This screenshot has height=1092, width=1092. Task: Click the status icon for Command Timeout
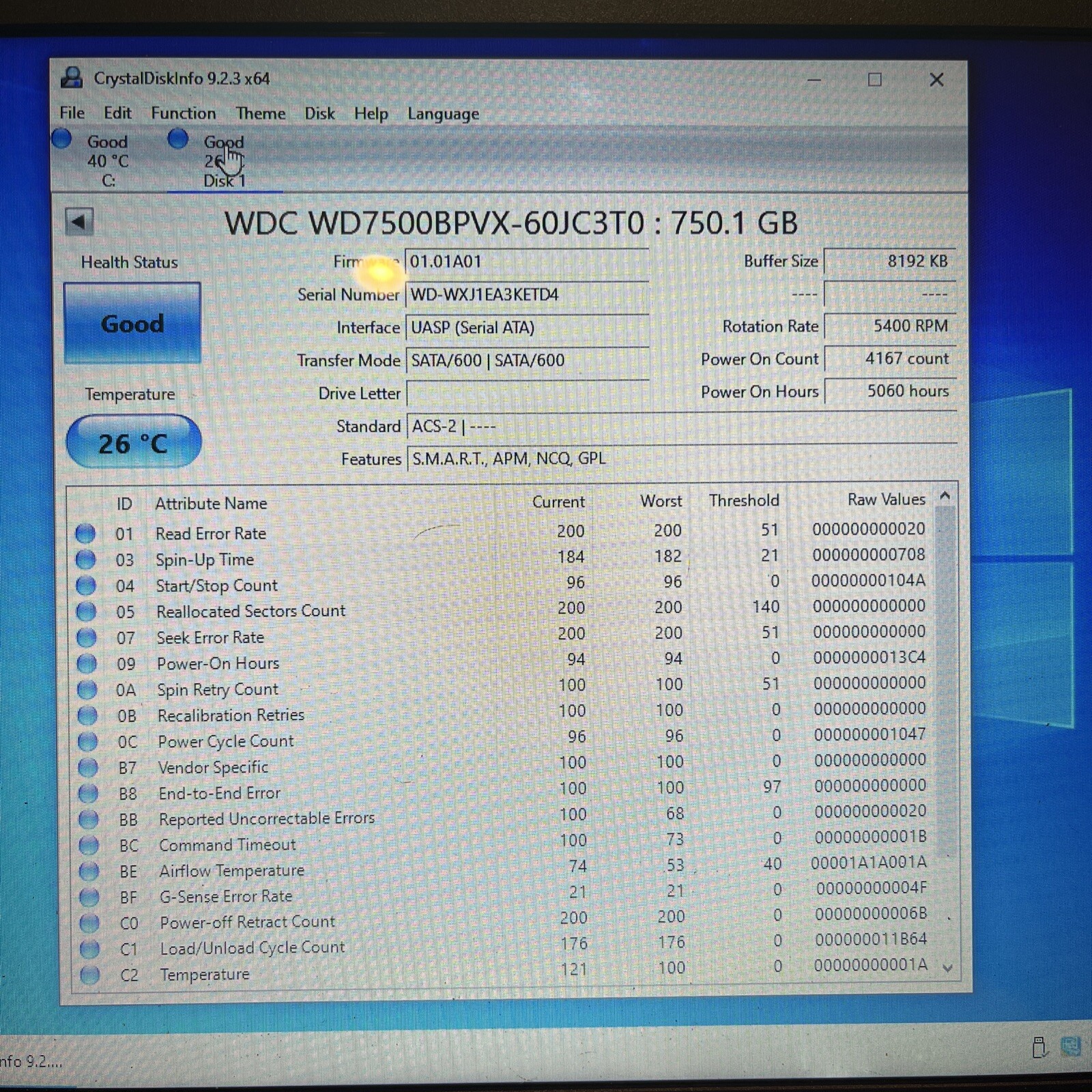pyautogui.click(x=89, y=846)
